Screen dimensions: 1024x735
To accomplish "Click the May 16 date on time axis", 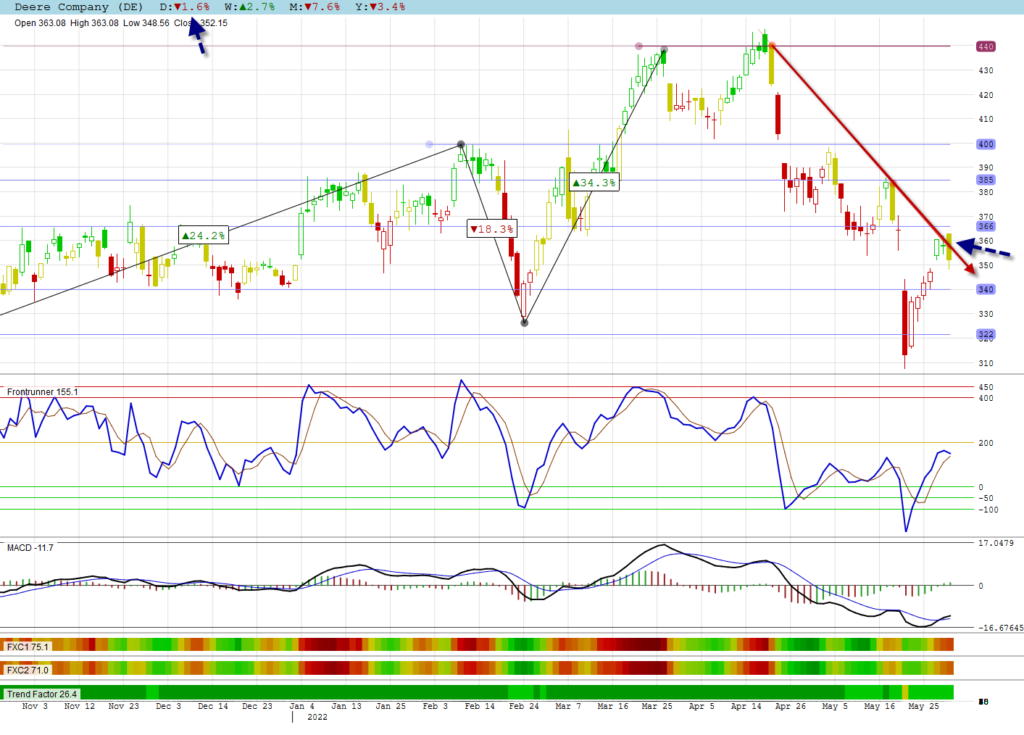I will 879,706.
